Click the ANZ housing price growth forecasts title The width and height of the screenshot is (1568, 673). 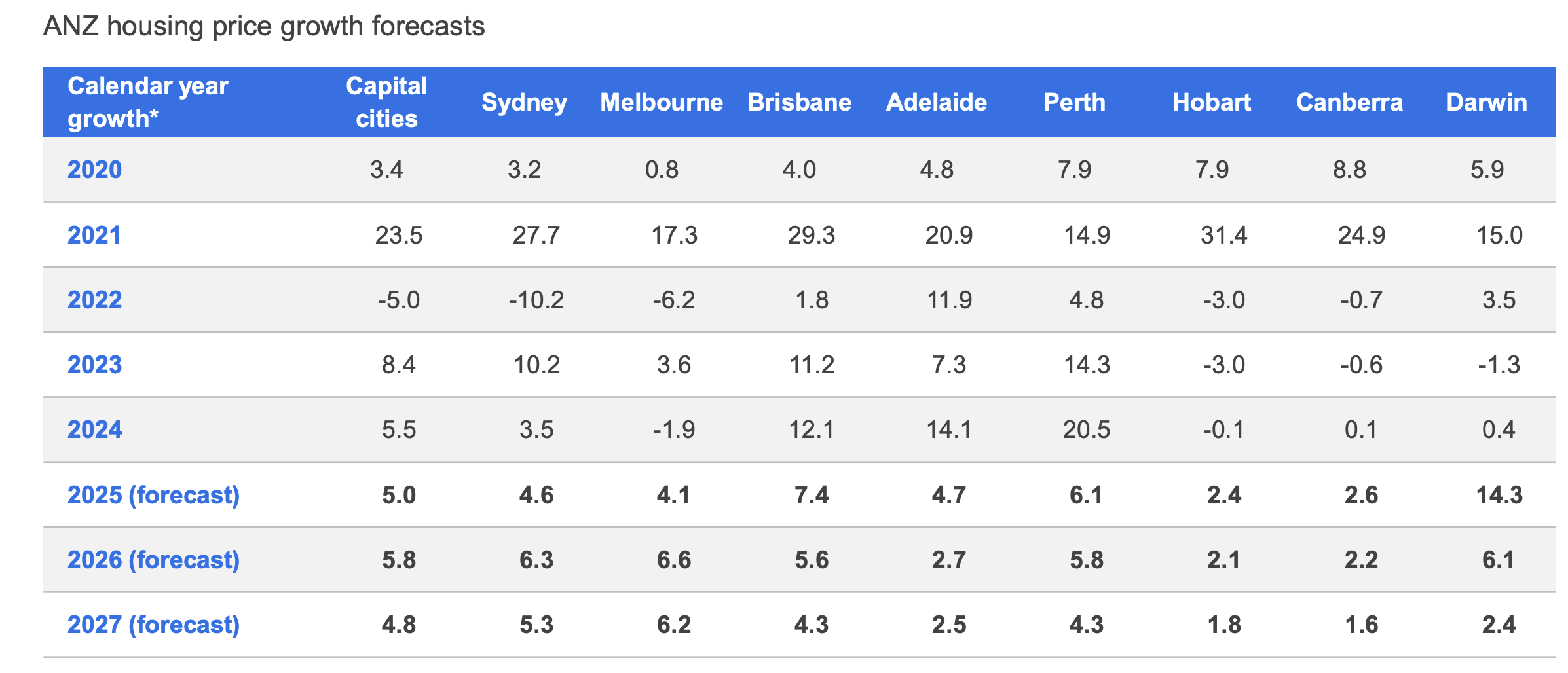coord(264,27)
